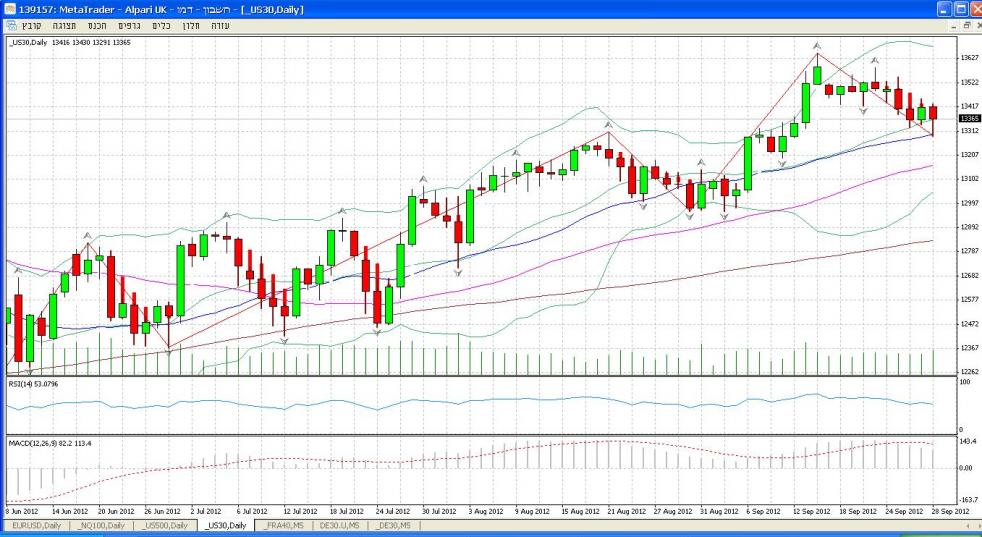The width and height of the screenshot is (982, 537).
Task: Switch to the EURUSD,Daily chart tab
Action: click(x=35, y=525)
